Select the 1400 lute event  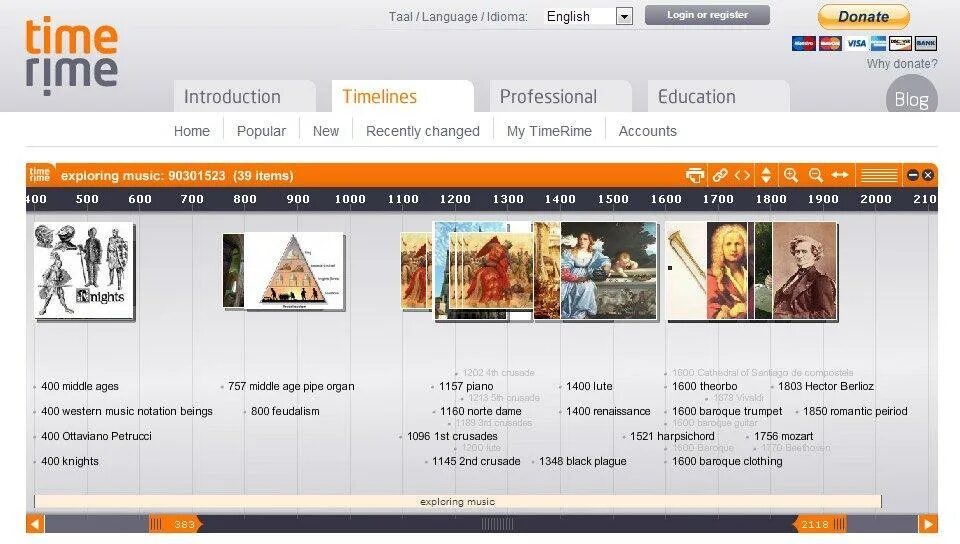[x=589, y=386]
